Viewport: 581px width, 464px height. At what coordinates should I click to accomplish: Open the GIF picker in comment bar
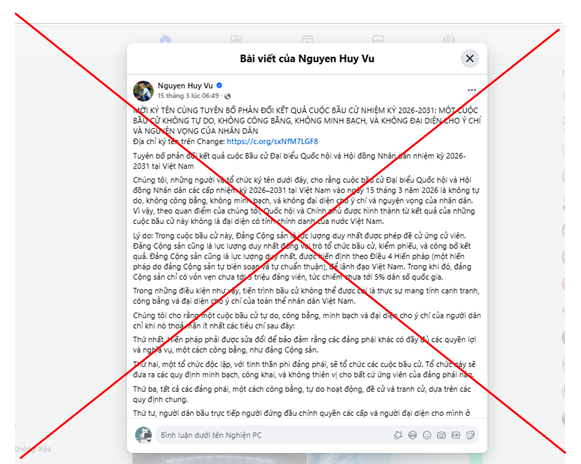coord(456,435)
